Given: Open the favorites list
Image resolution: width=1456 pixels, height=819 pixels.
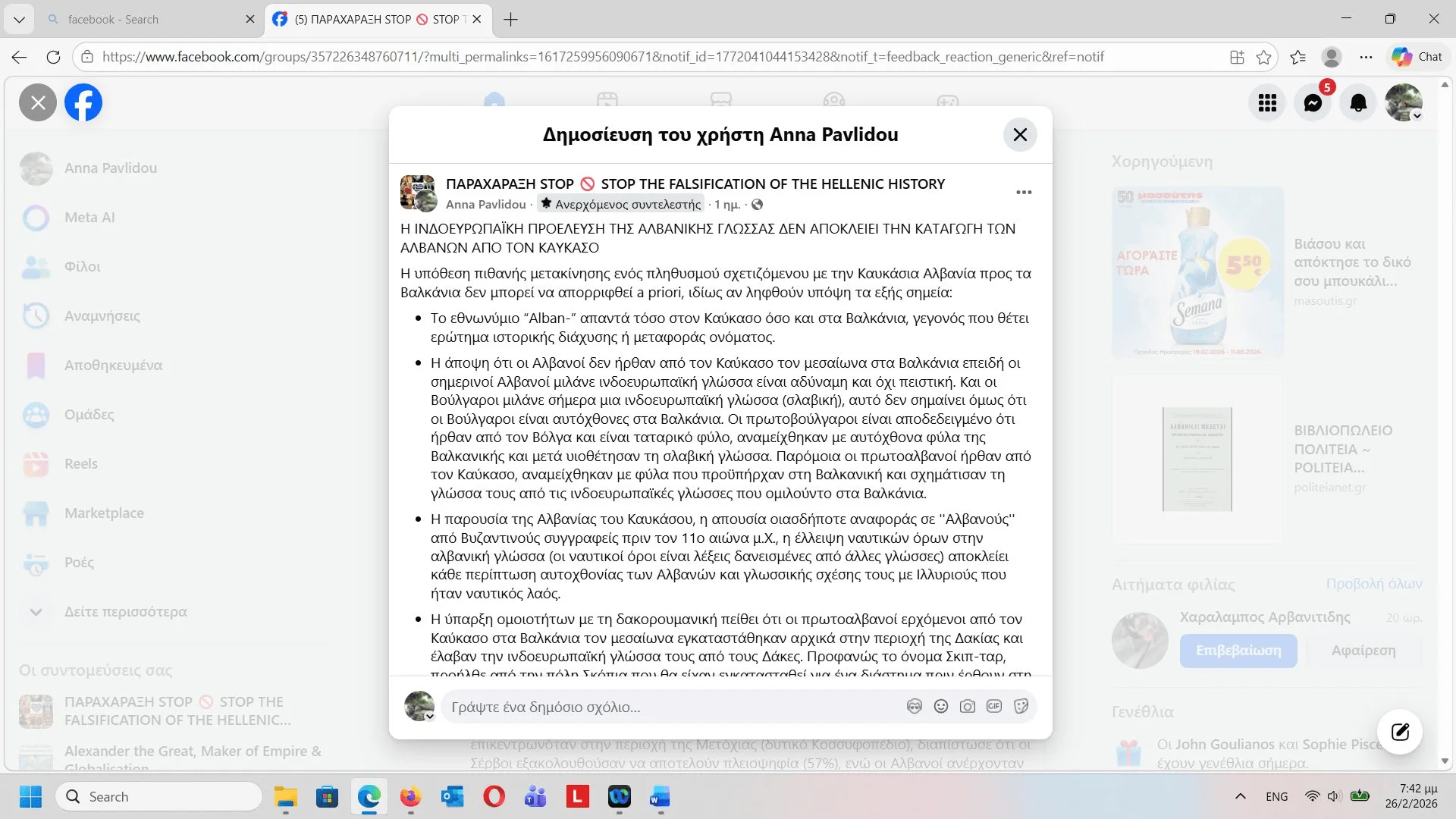Looking at the screenshot, I should tap(1298, 57).
